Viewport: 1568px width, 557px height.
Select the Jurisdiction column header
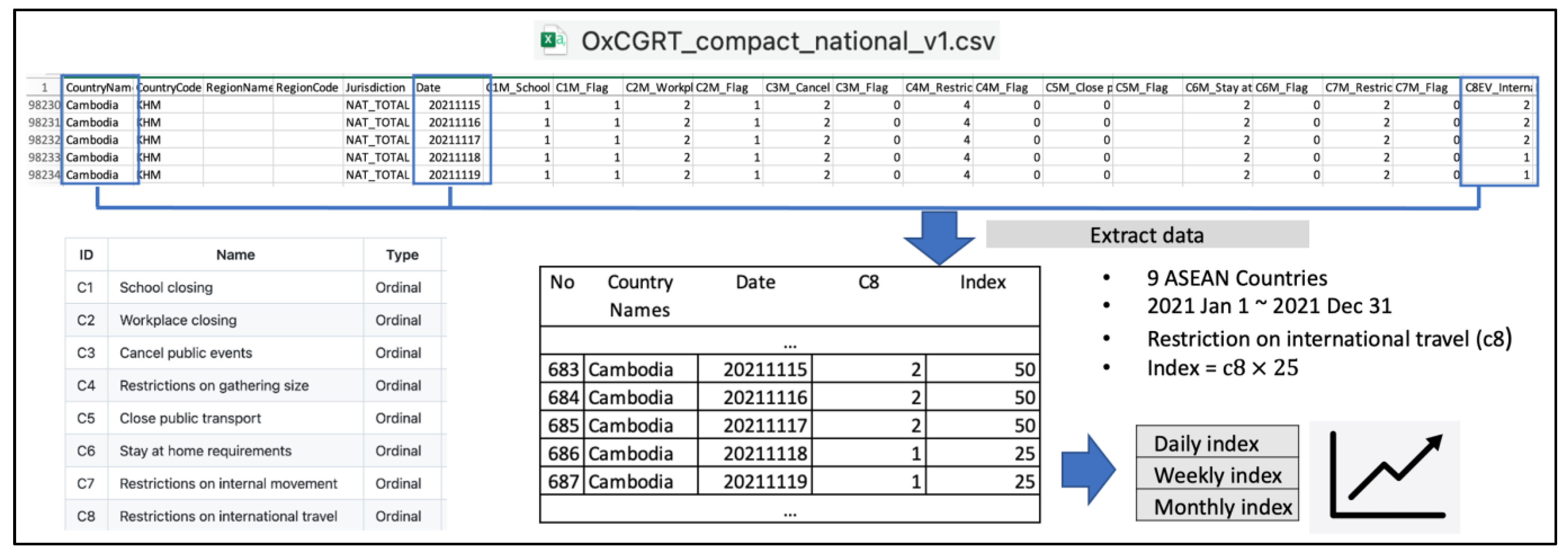(375, 87)
